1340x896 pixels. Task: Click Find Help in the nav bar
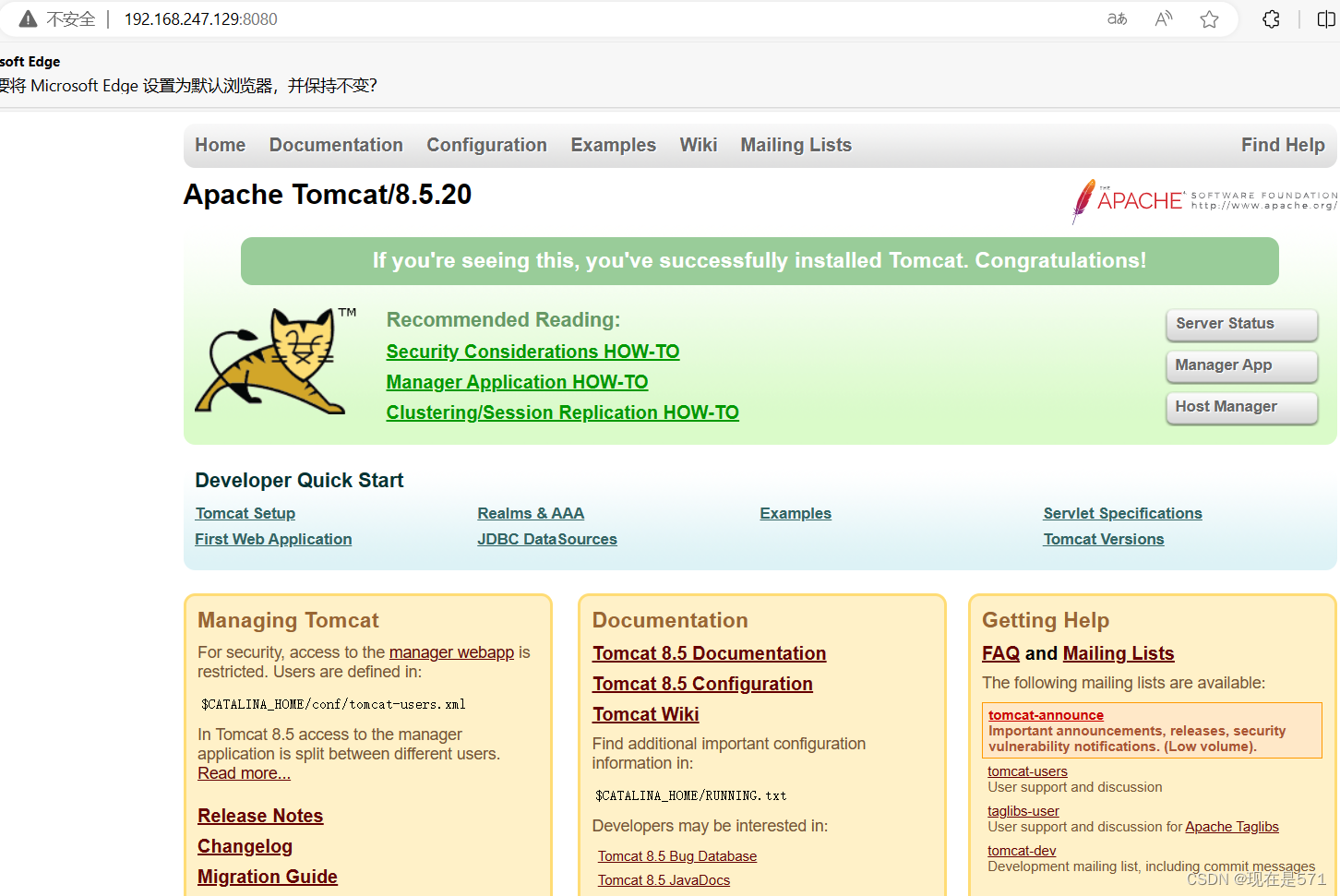(x=1282, y=145)
